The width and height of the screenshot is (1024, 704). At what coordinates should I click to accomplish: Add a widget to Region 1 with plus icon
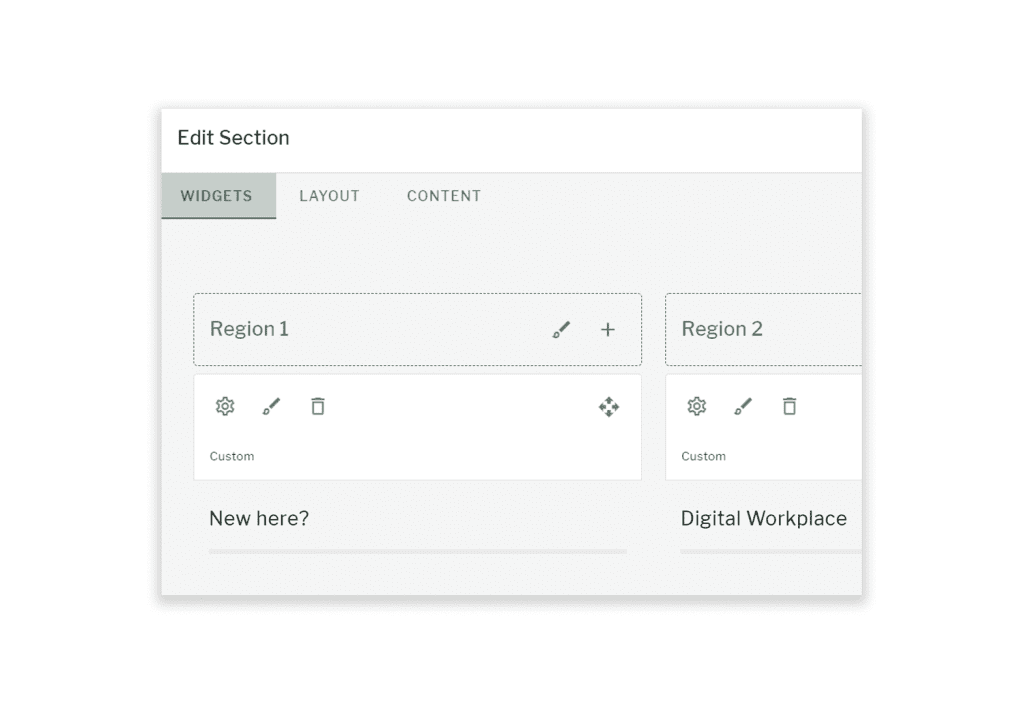[608, 330]
